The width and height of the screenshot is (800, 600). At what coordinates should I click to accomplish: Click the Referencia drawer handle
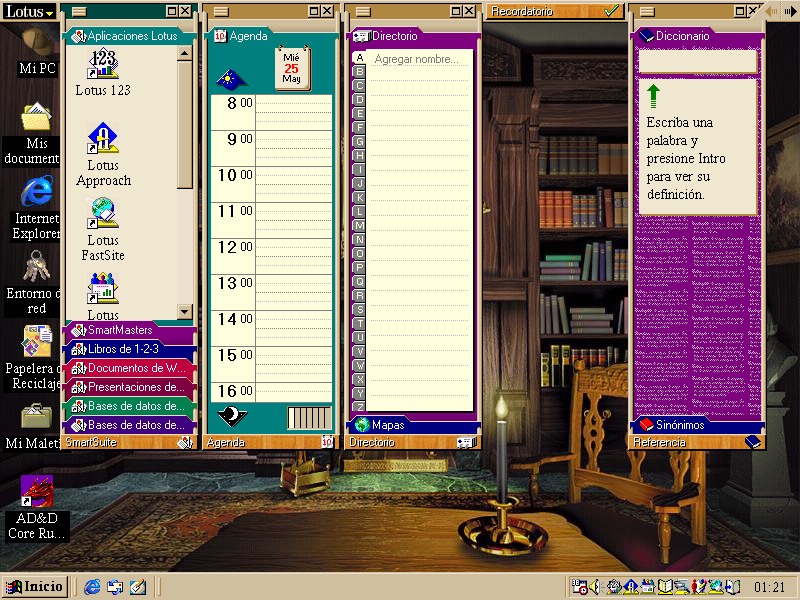(697, 442)
